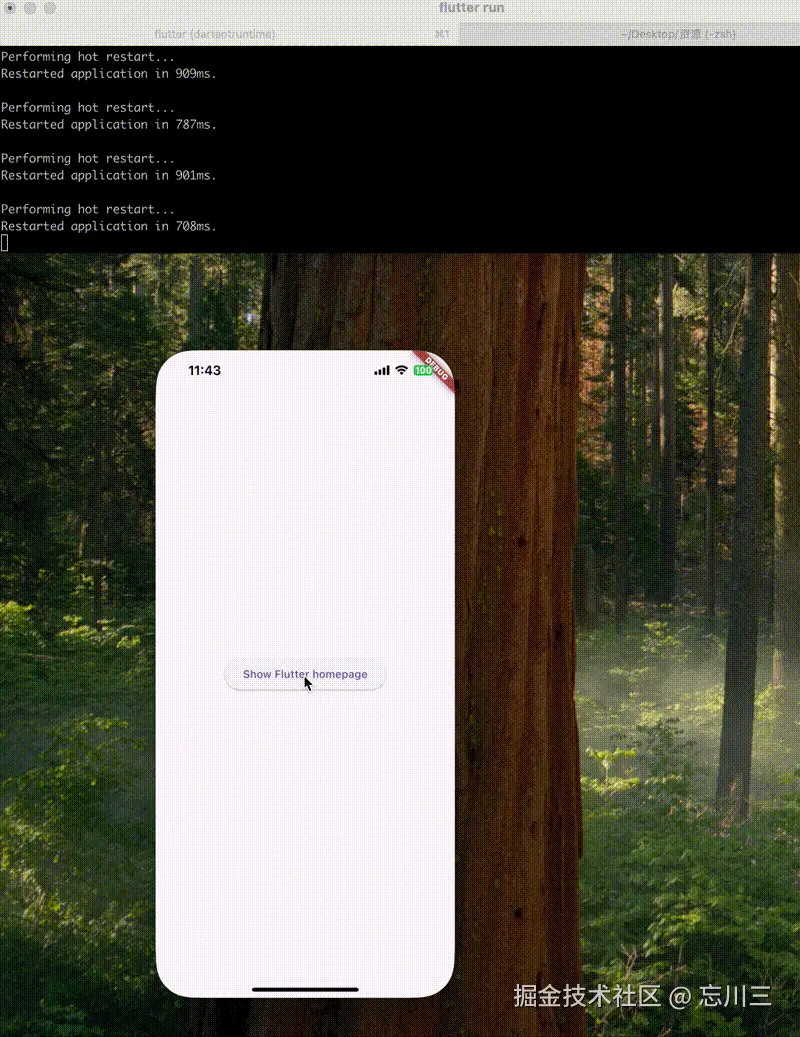Click the grey traffic-light button group area
The height and width of the screenshot is (1037, 800).
pyautogui.click(x=30, y=8)
